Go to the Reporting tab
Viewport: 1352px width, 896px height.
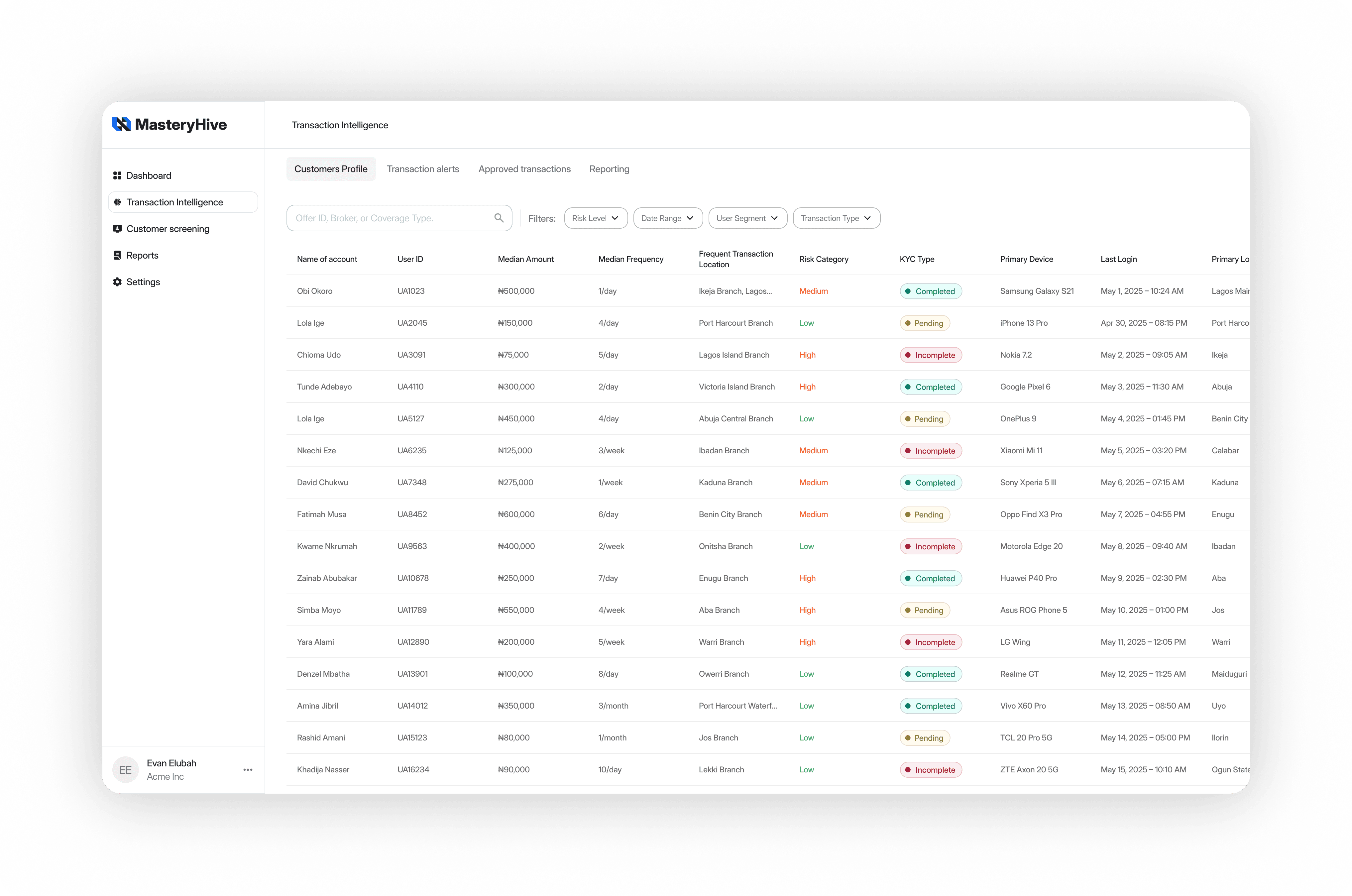click(609, 169)
